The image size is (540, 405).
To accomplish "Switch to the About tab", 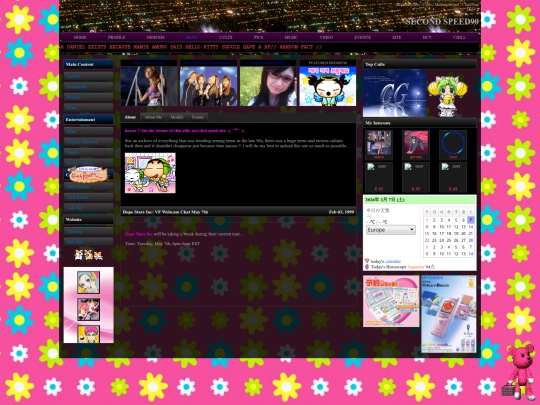I will [x=130, y=117].
